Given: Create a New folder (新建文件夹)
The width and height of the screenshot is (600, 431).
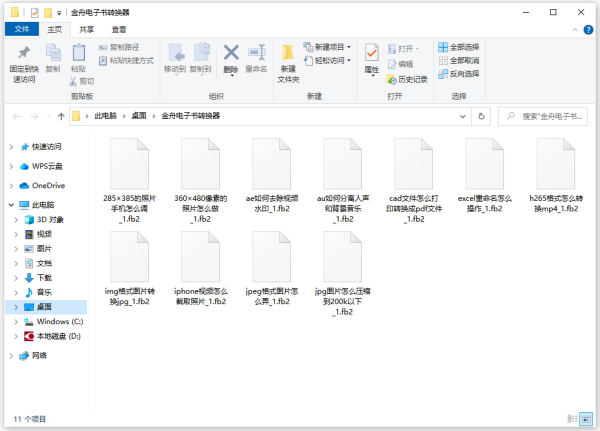Looking at the screenshot, I should [x=288, y=64].
